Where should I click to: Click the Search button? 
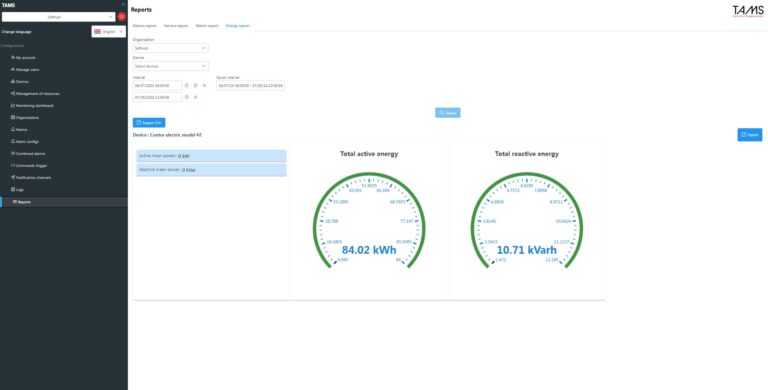click(448, 113)
